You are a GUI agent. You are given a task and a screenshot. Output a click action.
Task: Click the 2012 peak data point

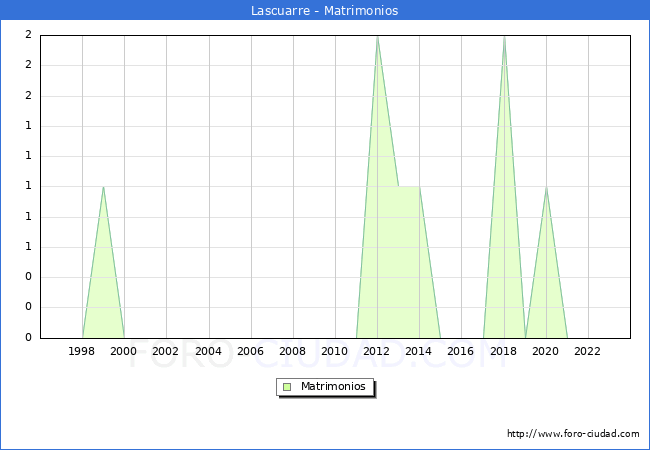pos(377,36)
